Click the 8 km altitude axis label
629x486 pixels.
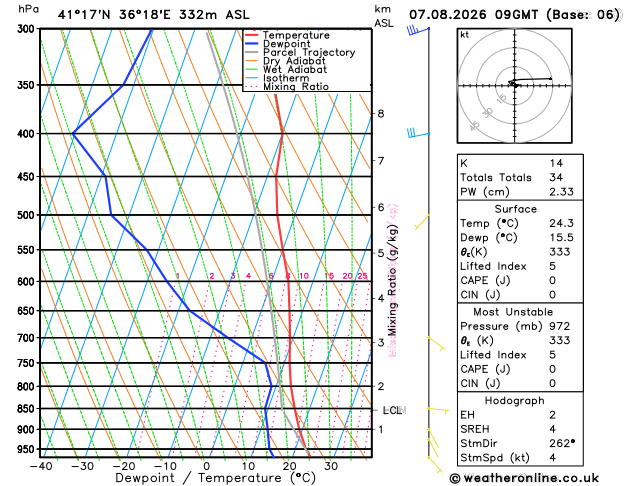[381, 113]
